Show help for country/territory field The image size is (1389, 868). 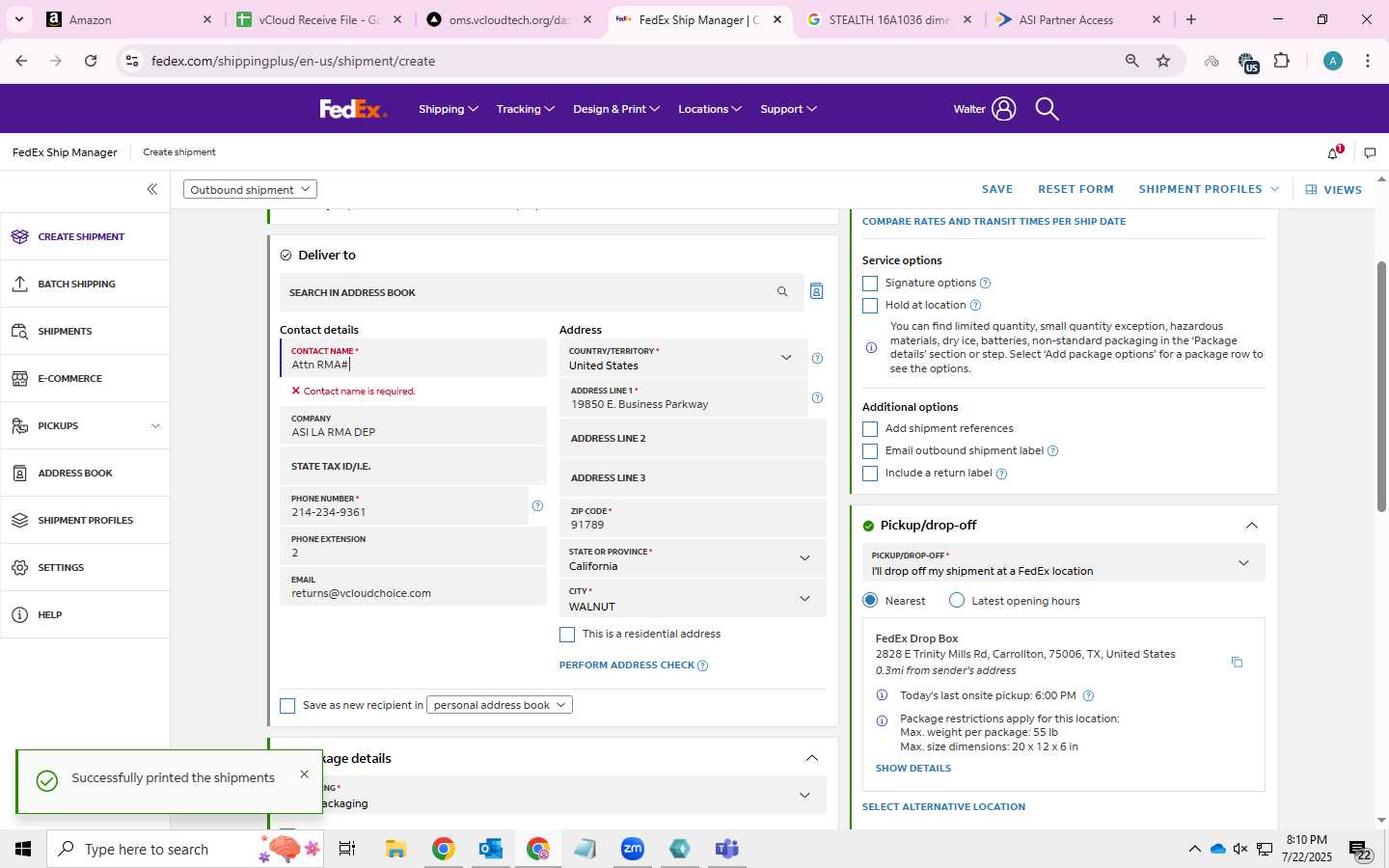pos(817,358)
